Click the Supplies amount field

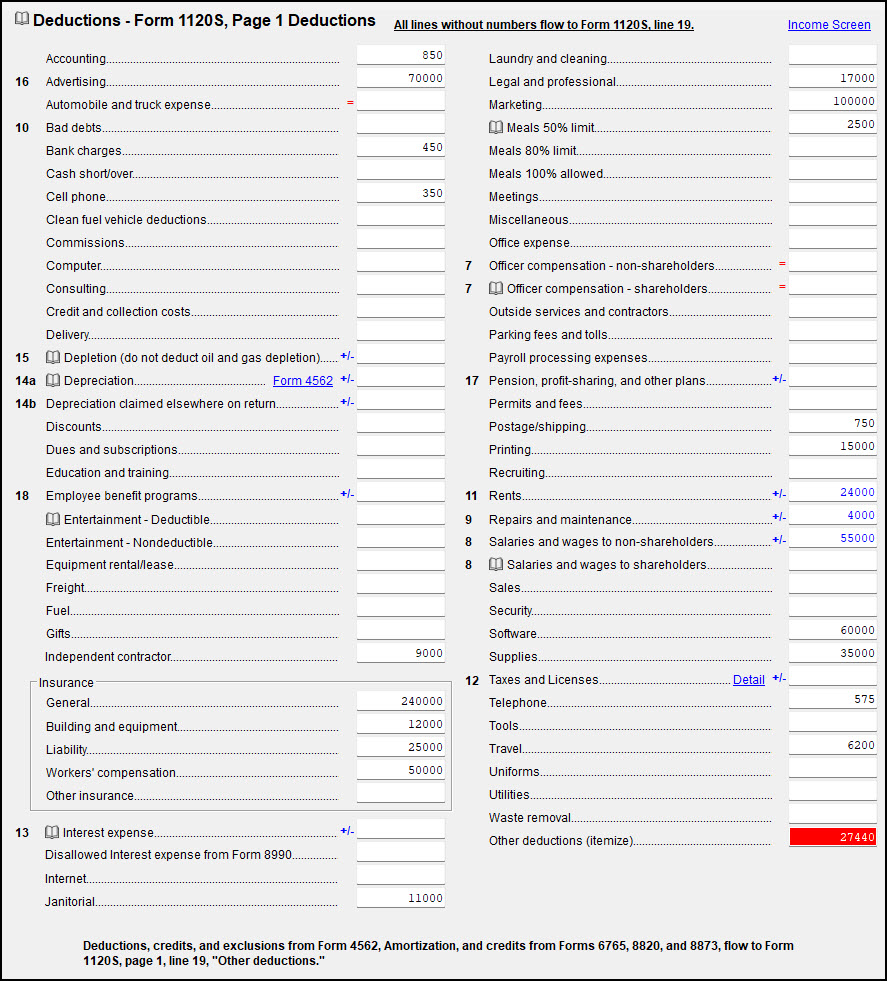833,653
